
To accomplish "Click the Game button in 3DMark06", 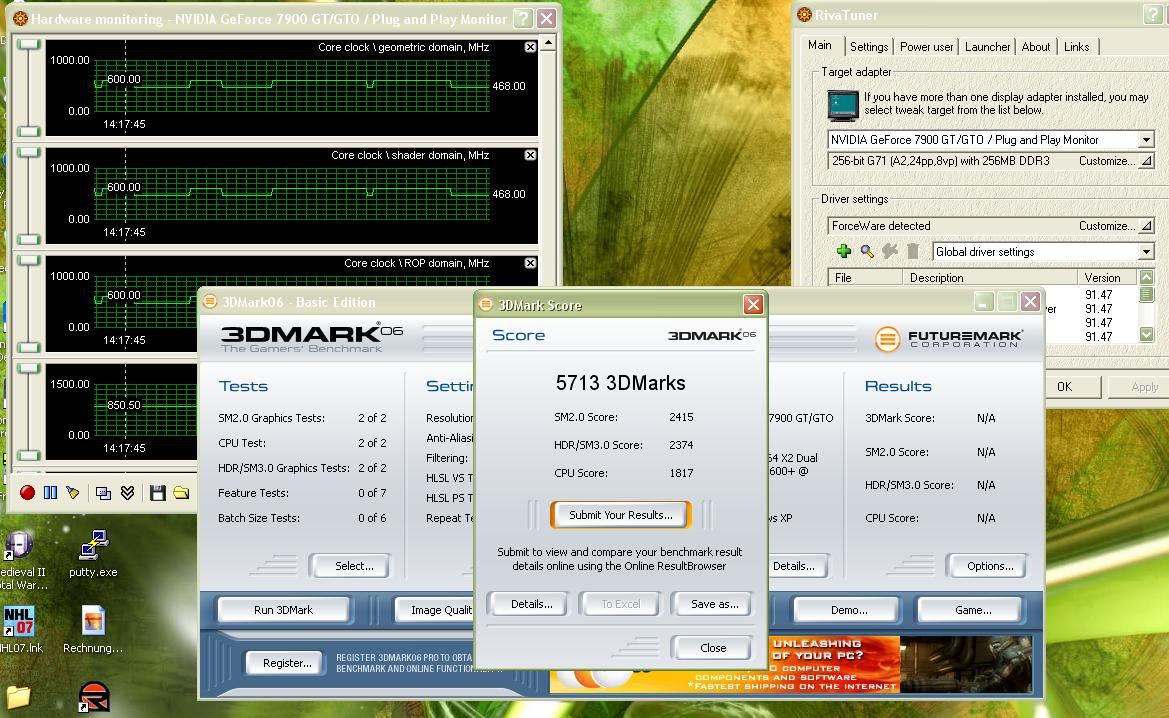I will coord(973,610).
